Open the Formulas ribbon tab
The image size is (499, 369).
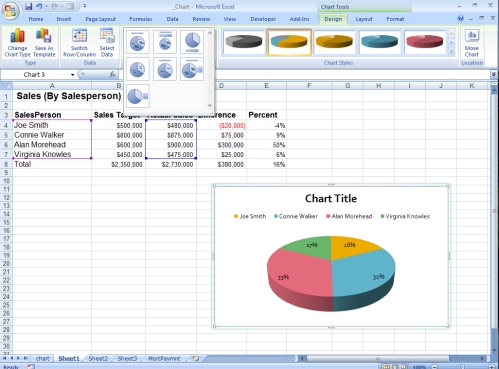click(x=141, y=19)
